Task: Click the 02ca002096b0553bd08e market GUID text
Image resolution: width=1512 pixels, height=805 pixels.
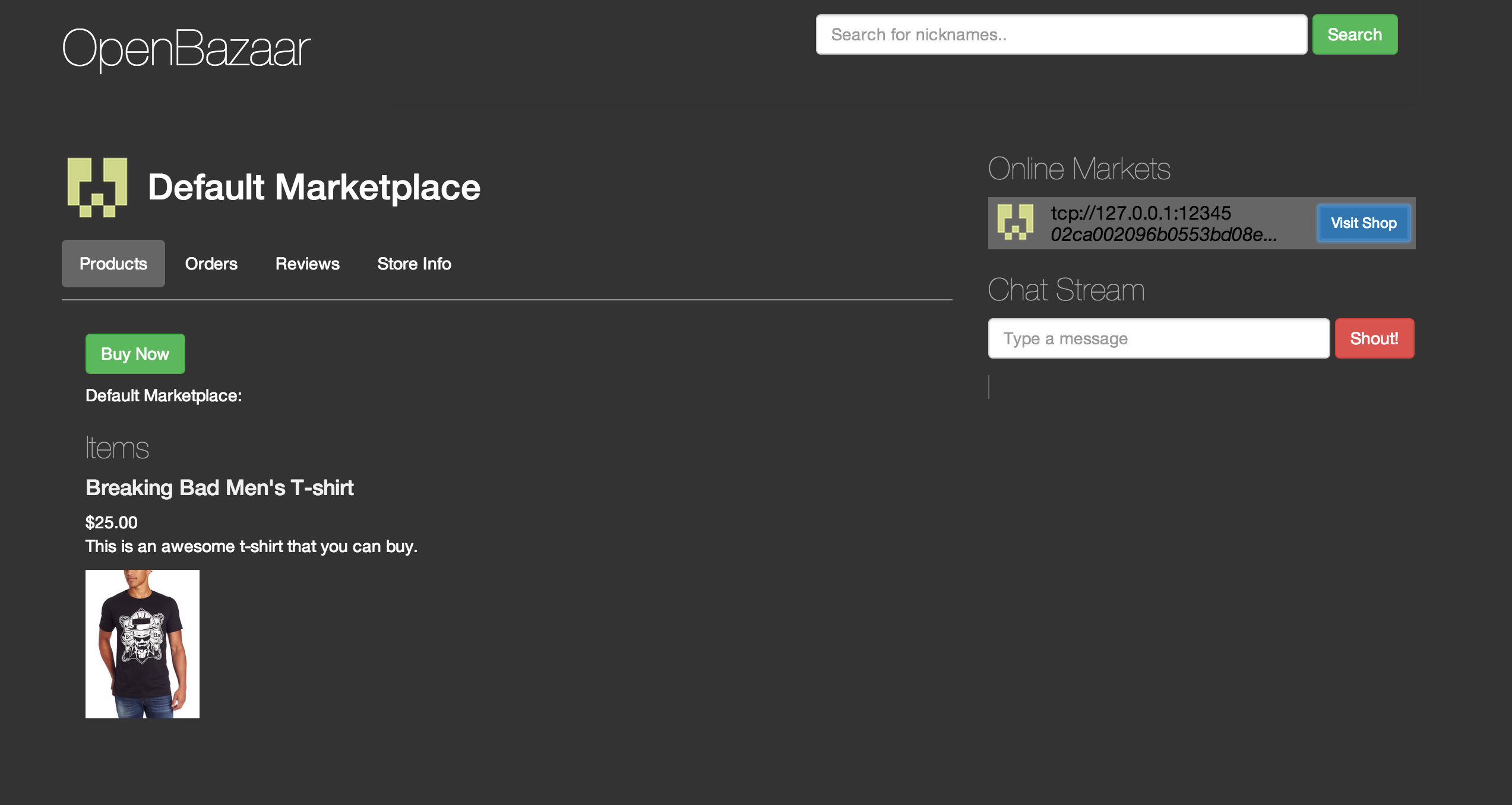Action: [x=1163, y=234]
